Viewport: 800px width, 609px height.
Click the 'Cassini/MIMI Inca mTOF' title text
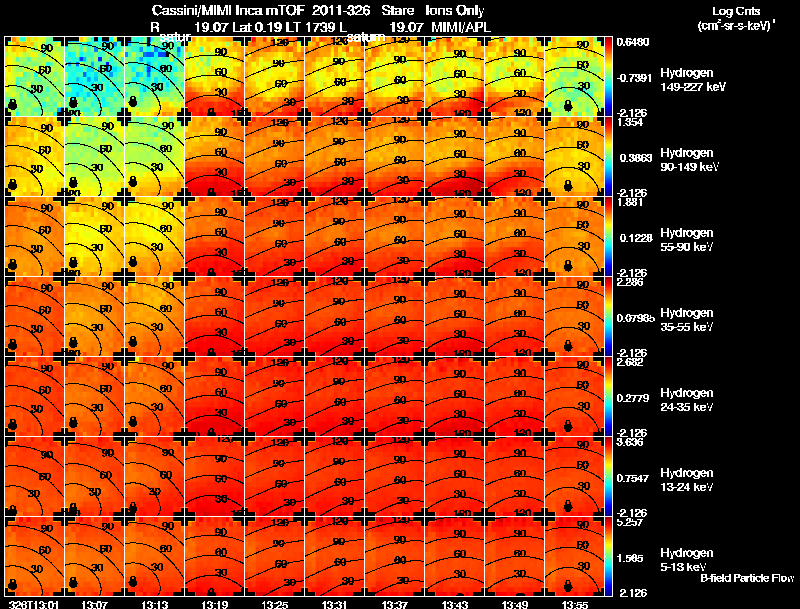point(228,10)
